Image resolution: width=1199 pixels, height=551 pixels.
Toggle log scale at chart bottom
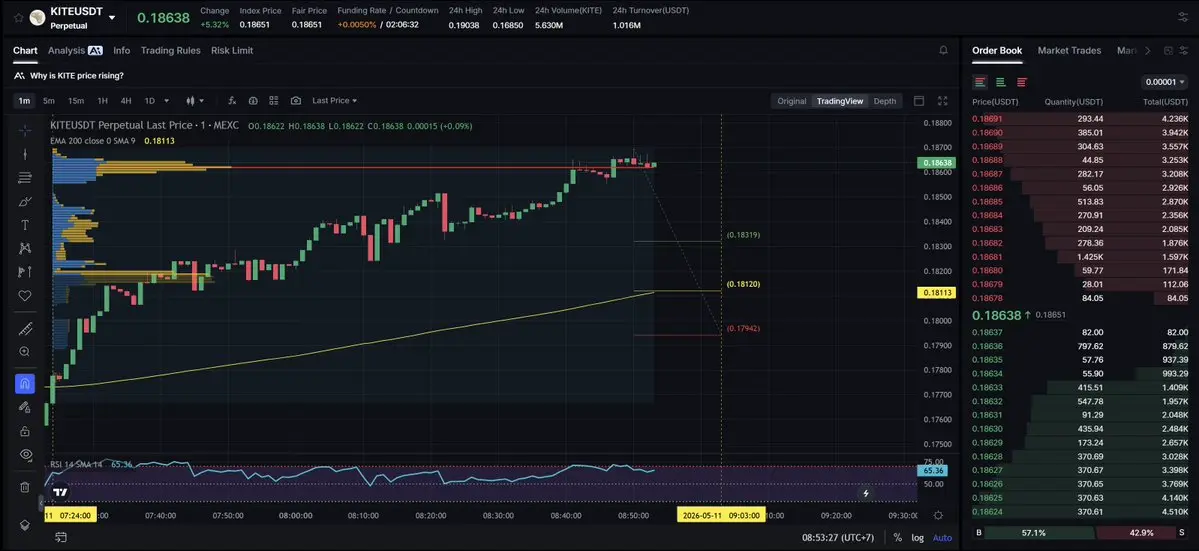pyautogui.click(x=918, y=538)
